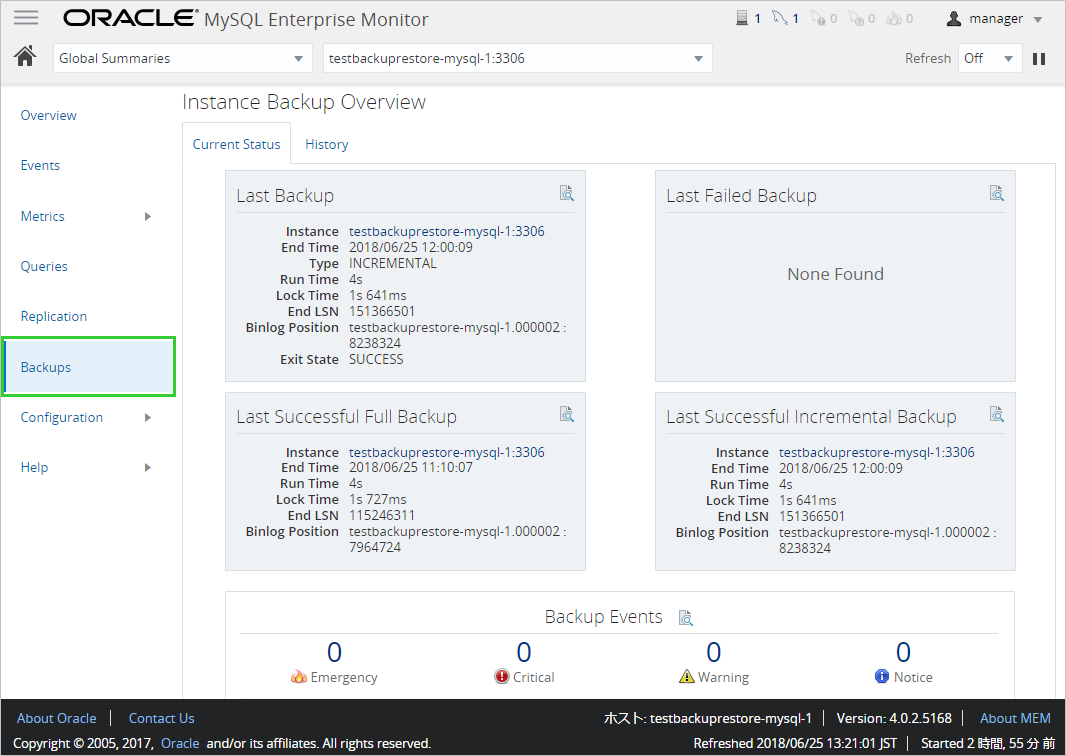The width and height of the screenshot is (1066, 756).
Task: Open Queries in the sidebar
Action: click(44, 267)
